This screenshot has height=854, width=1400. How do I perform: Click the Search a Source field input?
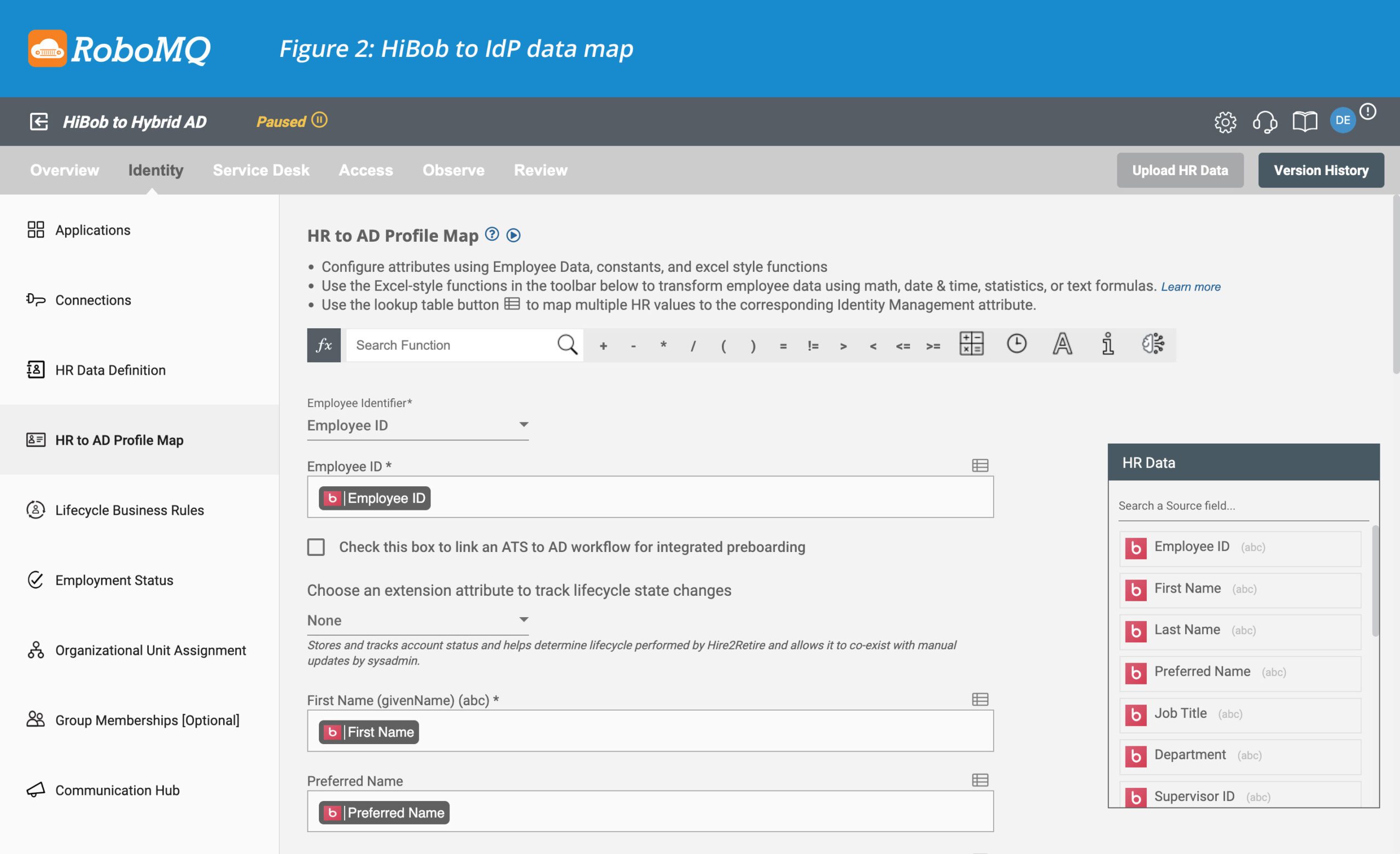(1242, 506)
